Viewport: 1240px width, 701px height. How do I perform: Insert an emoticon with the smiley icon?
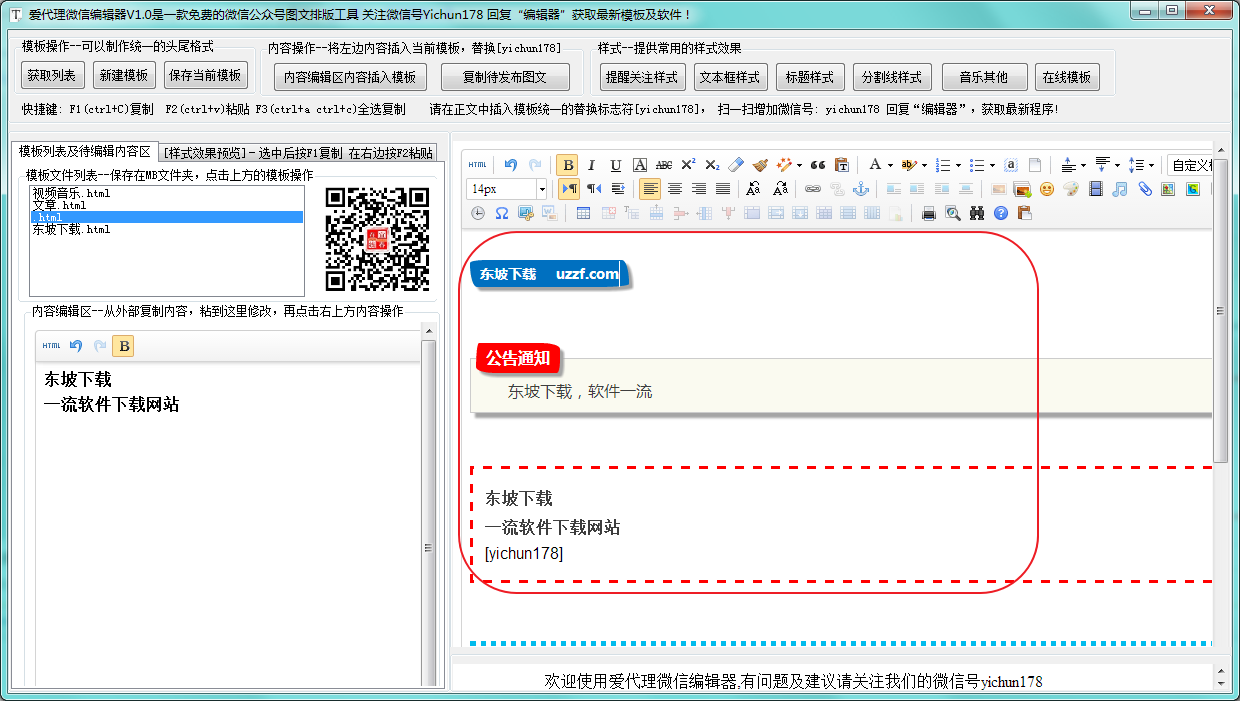coord(1046,188)
